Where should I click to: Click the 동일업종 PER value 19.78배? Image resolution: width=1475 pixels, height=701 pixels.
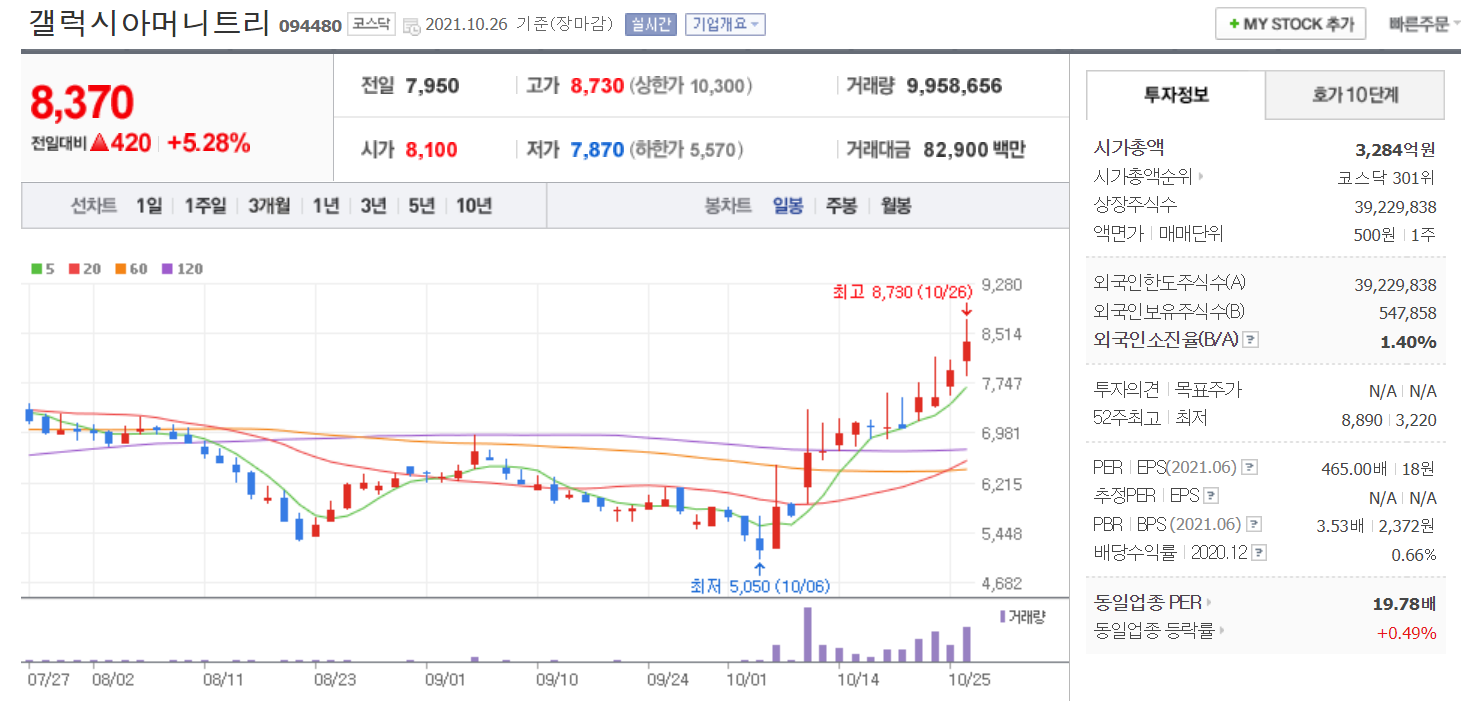[x=1404, y=604]
